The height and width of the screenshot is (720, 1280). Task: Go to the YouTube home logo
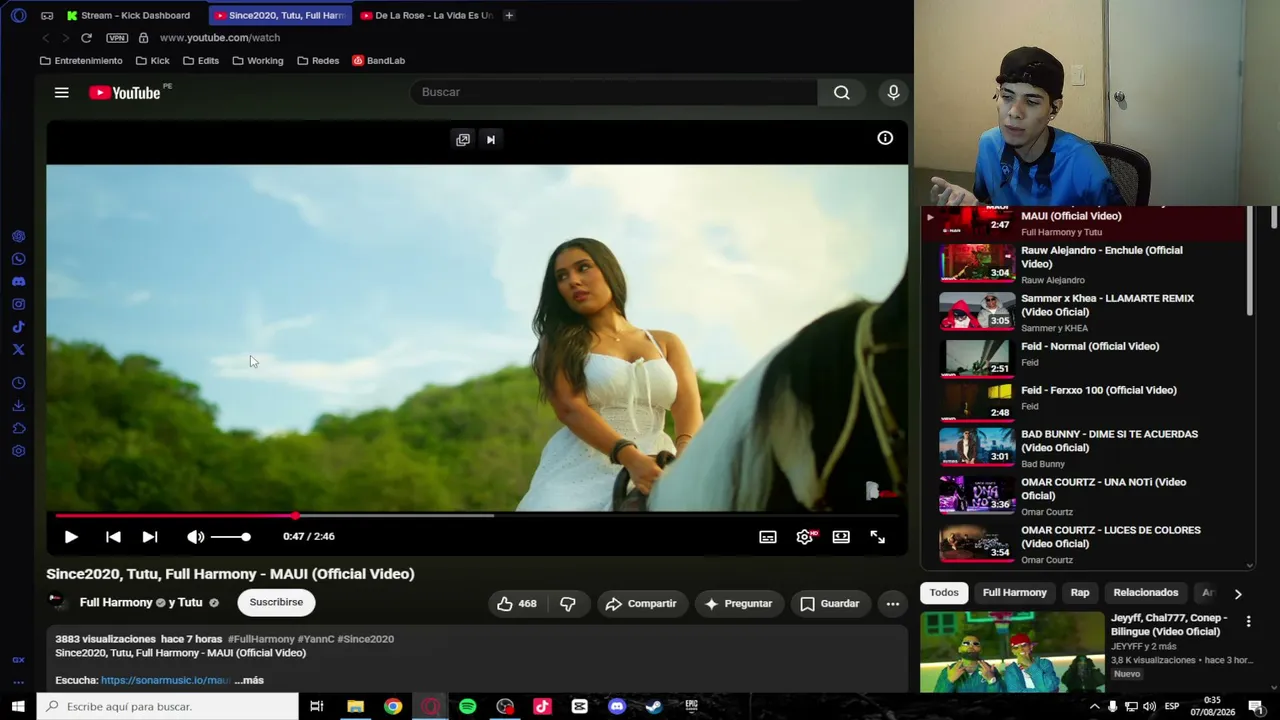tap(125, 93)
